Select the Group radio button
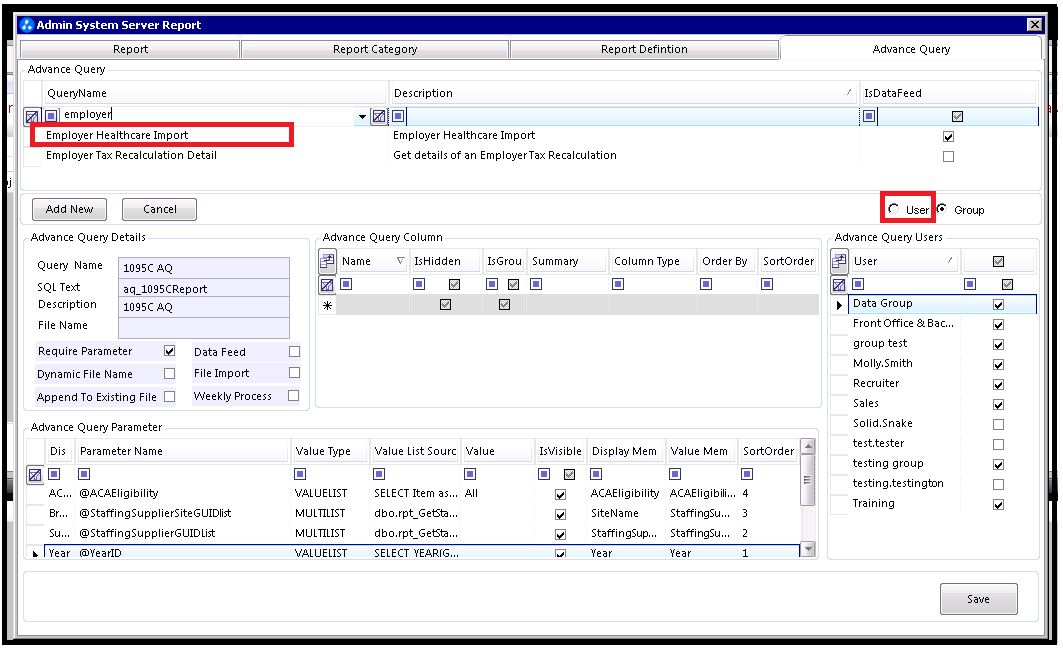1063x649 pixels. tap(942, 209)
